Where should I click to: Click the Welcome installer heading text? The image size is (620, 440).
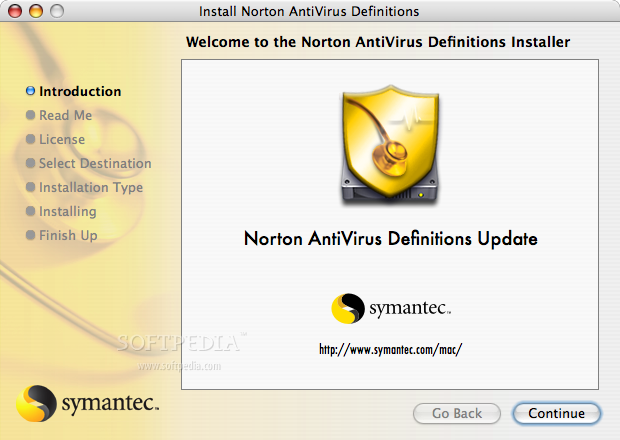(x=378, y=42)
